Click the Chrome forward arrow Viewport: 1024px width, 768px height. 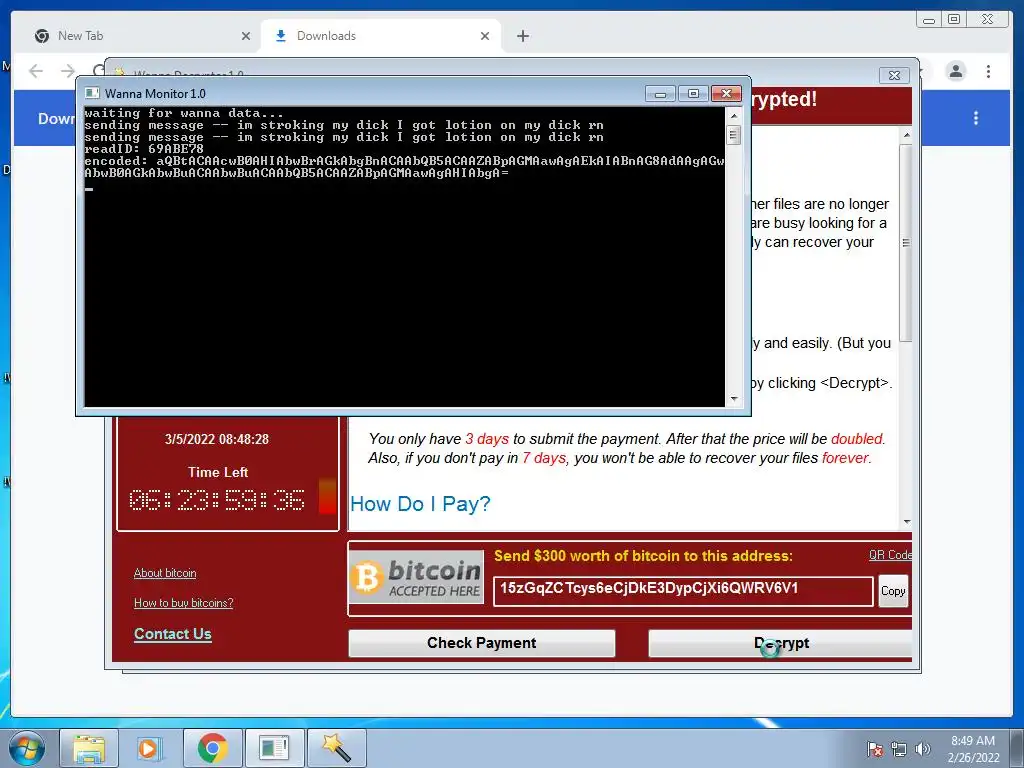tap(68, 71)
